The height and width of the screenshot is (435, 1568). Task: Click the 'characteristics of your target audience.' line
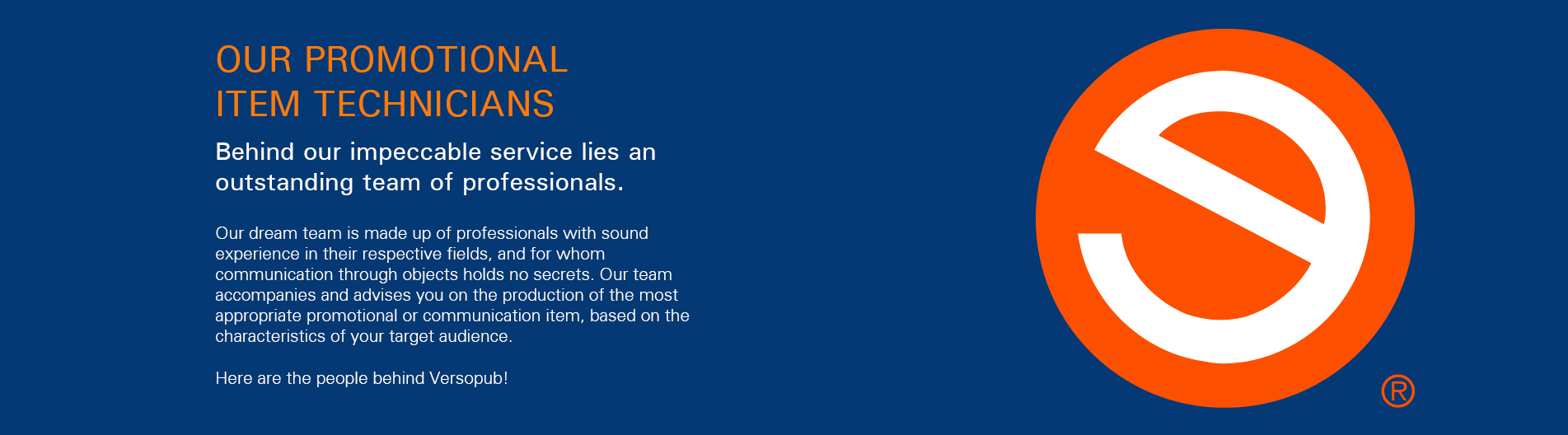pyautogui.click(x=364, y=336)
